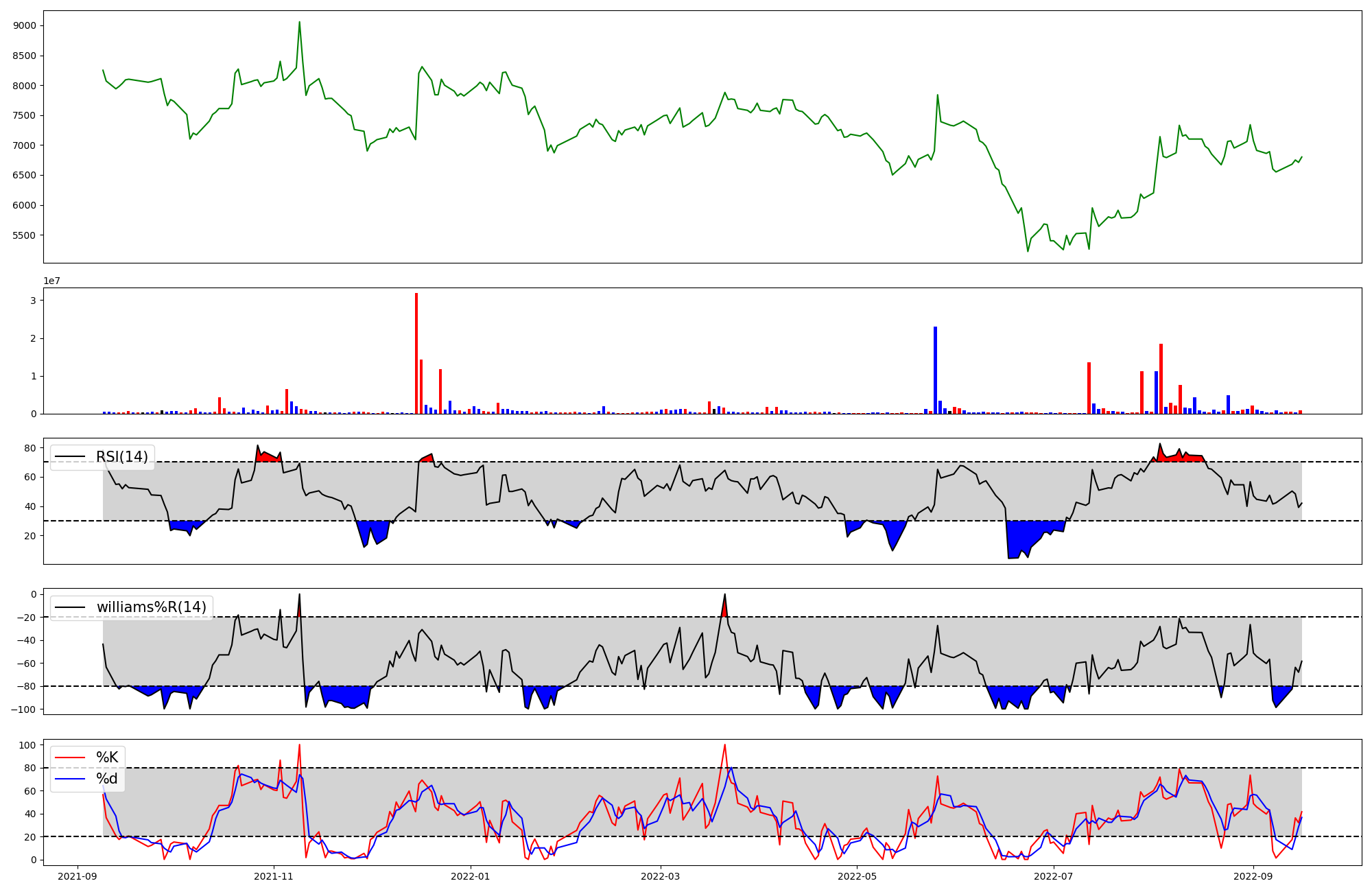Click the williams%R(14) legend label
The height and width of the screenshot is (892, 1372).
pos(151,607)
